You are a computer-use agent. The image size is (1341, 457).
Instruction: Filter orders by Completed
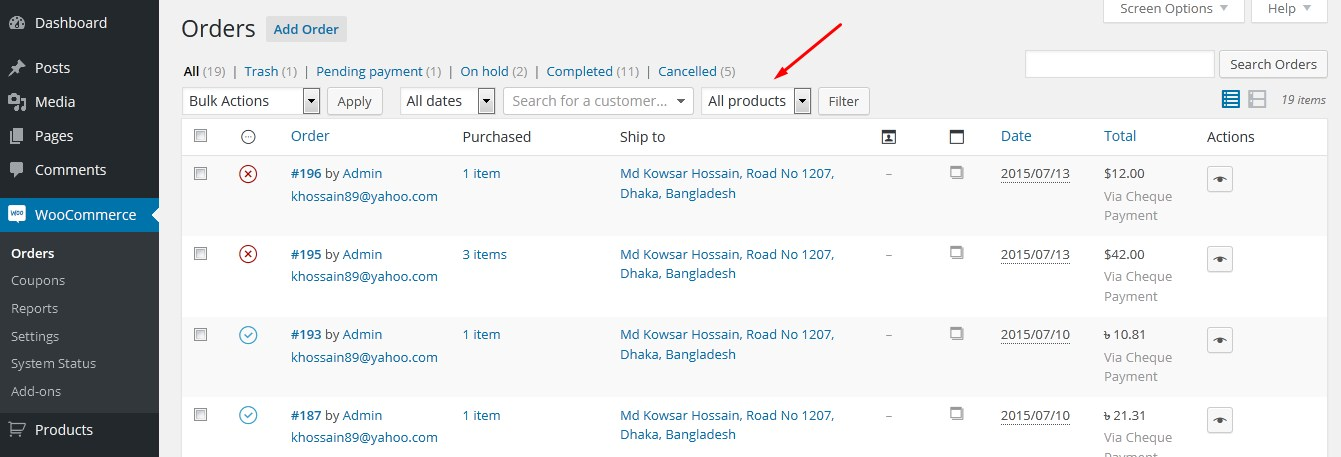(579, 71)
